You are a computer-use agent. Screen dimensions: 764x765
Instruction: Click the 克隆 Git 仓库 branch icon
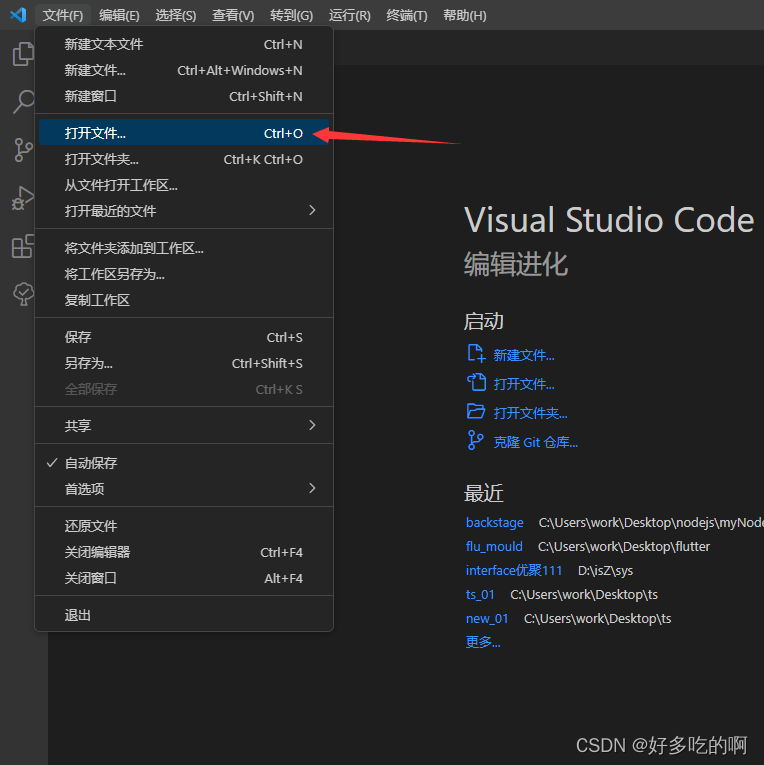click(x=476, y=441)
